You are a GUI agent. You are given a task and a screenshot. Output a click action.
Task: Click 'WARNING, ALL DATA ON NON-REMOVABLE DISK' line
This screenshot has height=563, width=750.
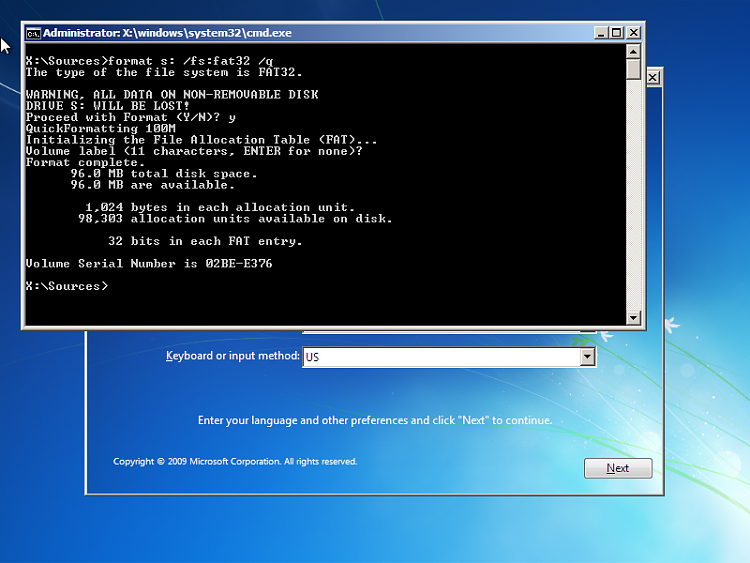[x=172, y=95]
